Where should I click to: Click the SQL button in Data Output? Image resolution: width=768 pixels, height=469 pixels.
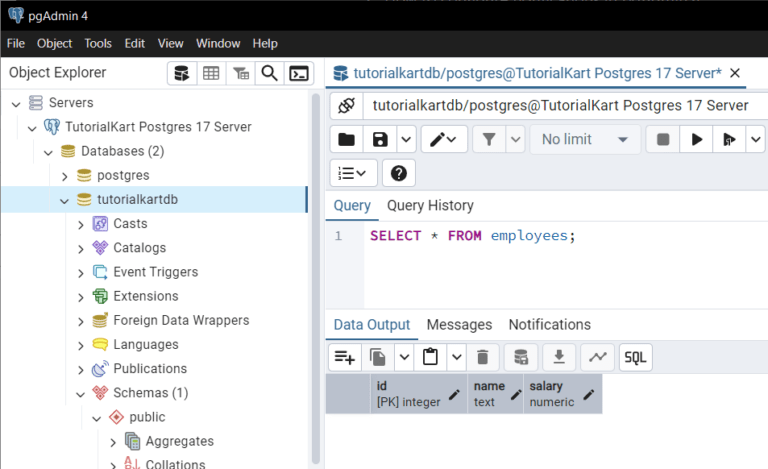point(635,357)
